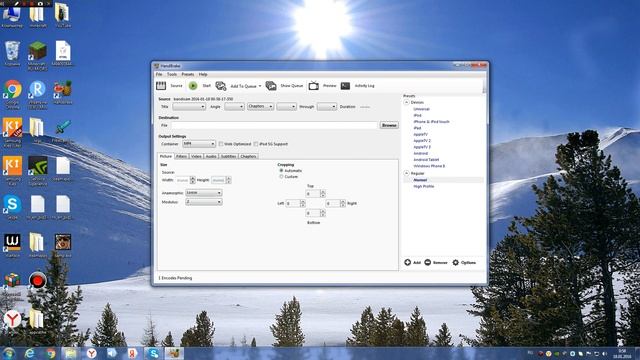Switch to the Video tab
640x360 pixels.
[196, 156]
